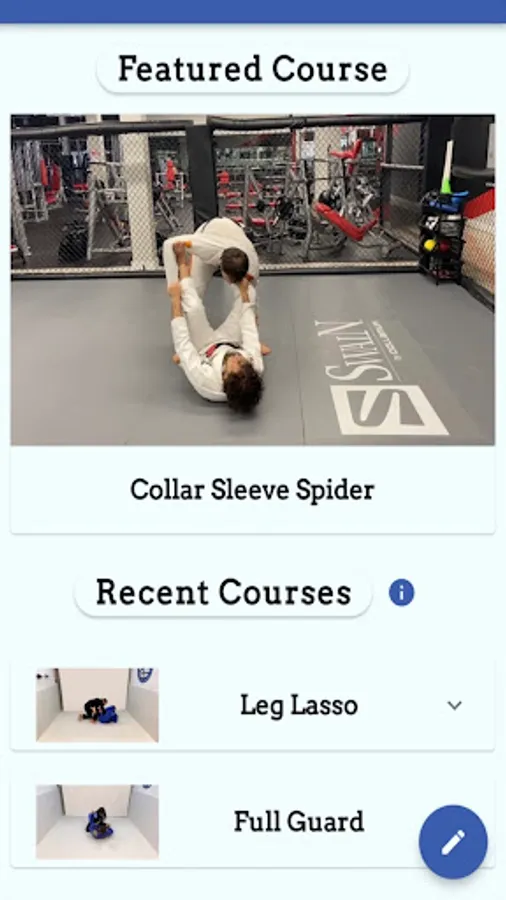
Task: Expand the Leg Lasso course chevron
Action: click(454, 705)
